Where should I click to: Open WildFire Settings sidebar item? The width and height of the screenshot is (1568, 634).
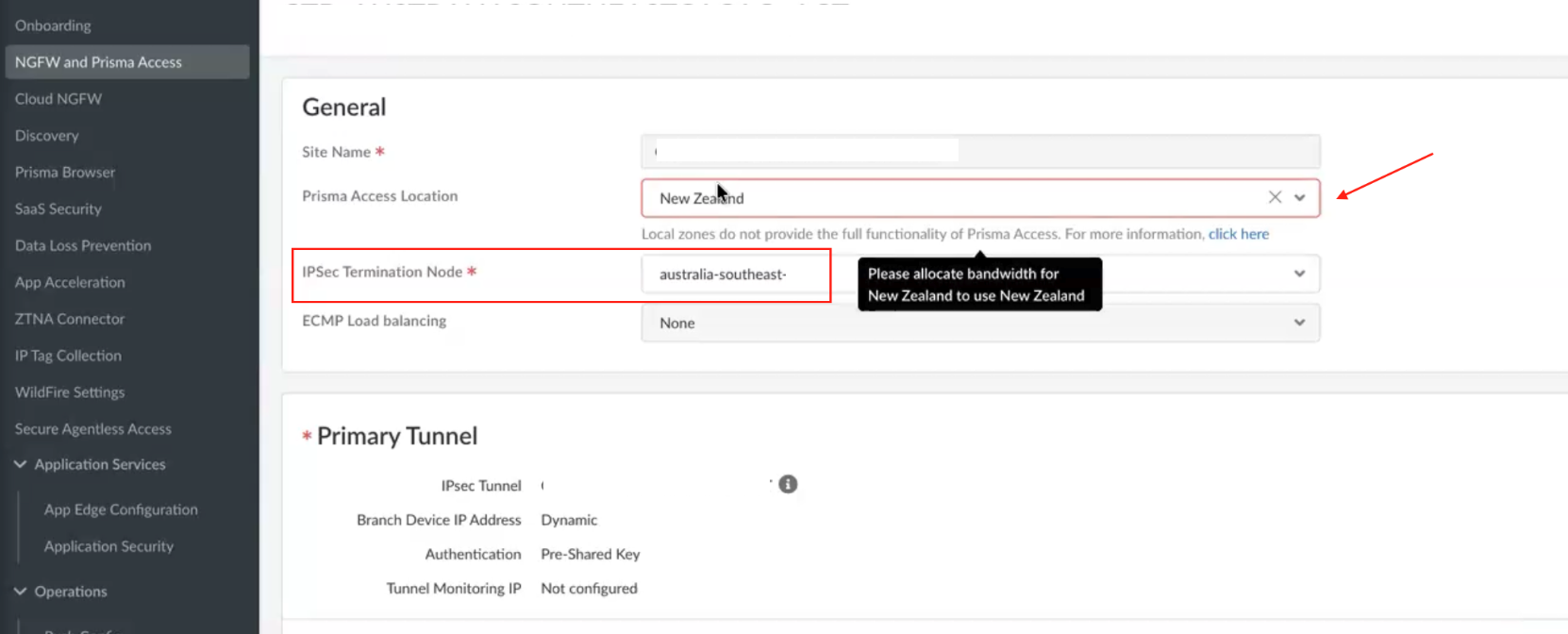70,392
